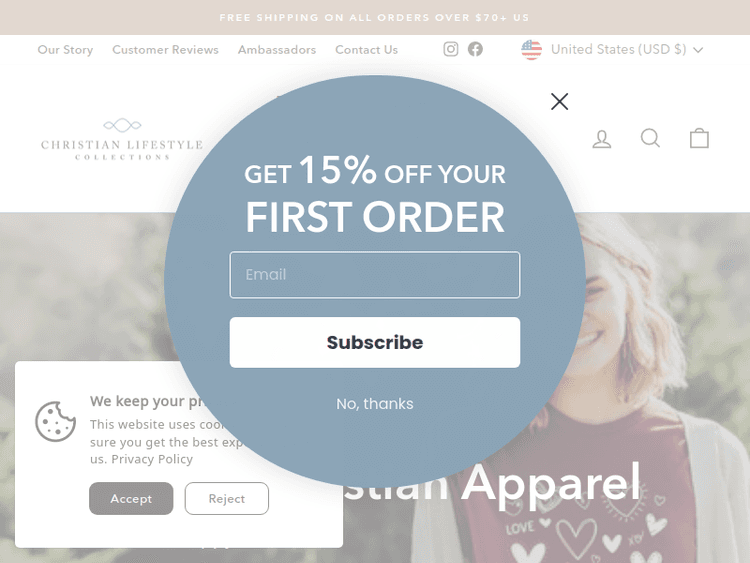
Task: Click the currency selector chevron arrow
Action: 698,50
